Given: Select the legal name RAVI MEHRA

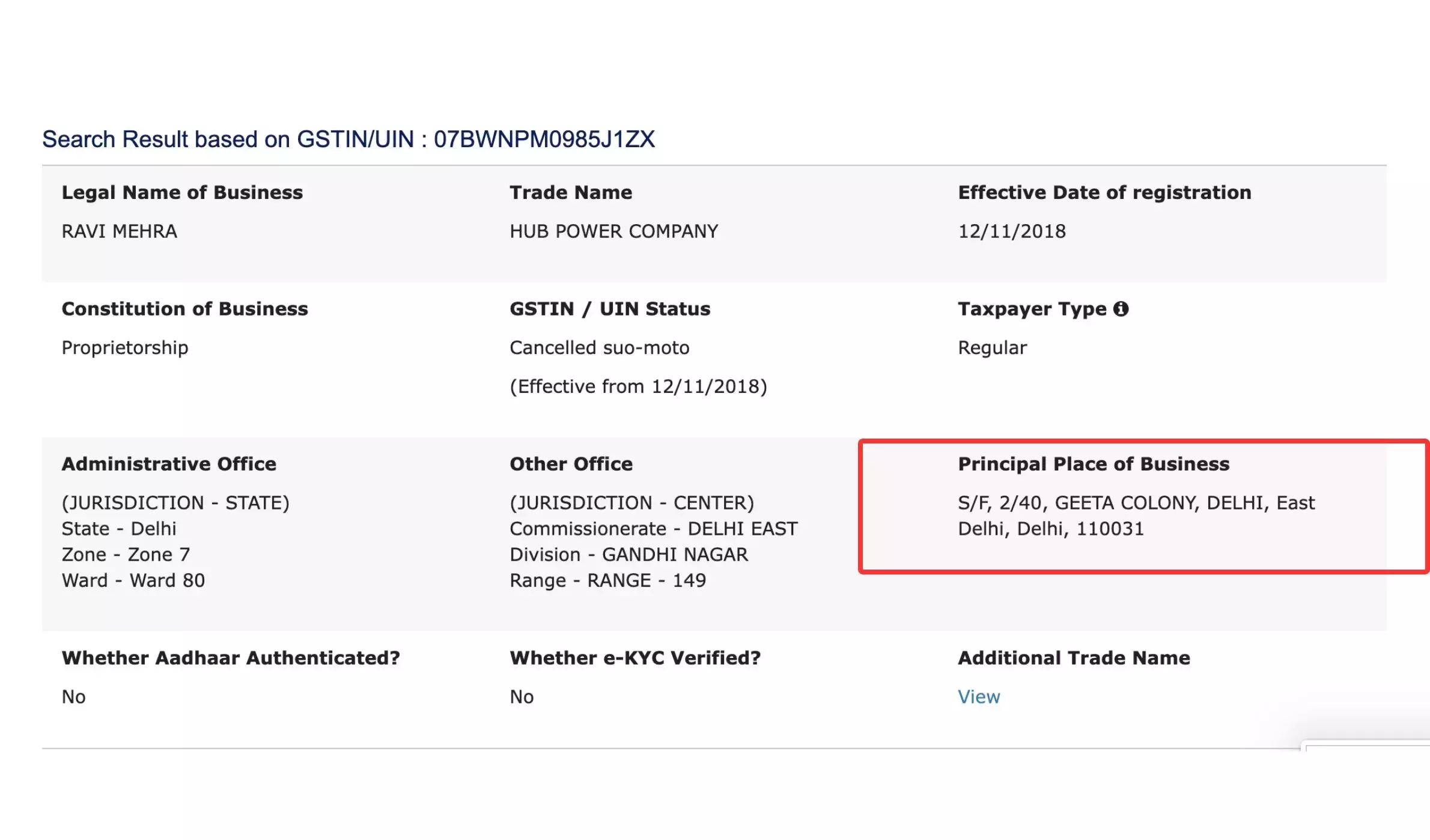Looking at the screenshot, I should pyautogui.click(x=120, y=231).
